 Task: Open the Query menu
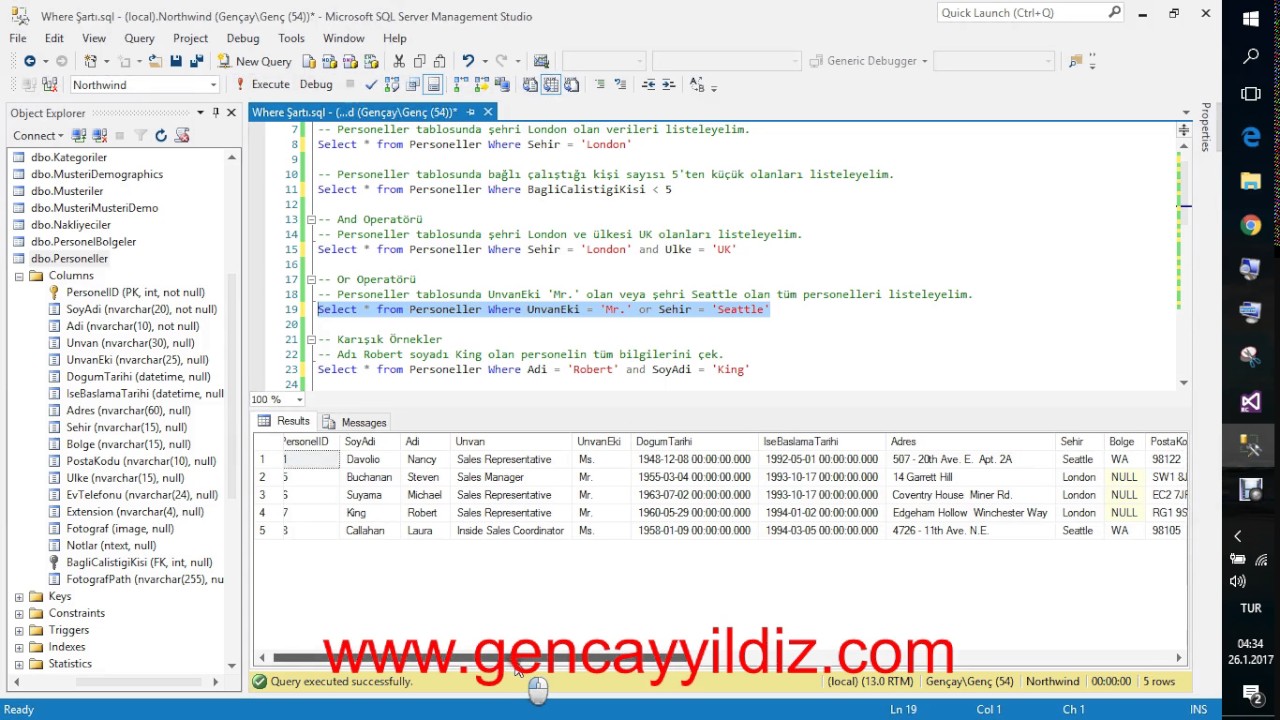click(x=139, y=38)
